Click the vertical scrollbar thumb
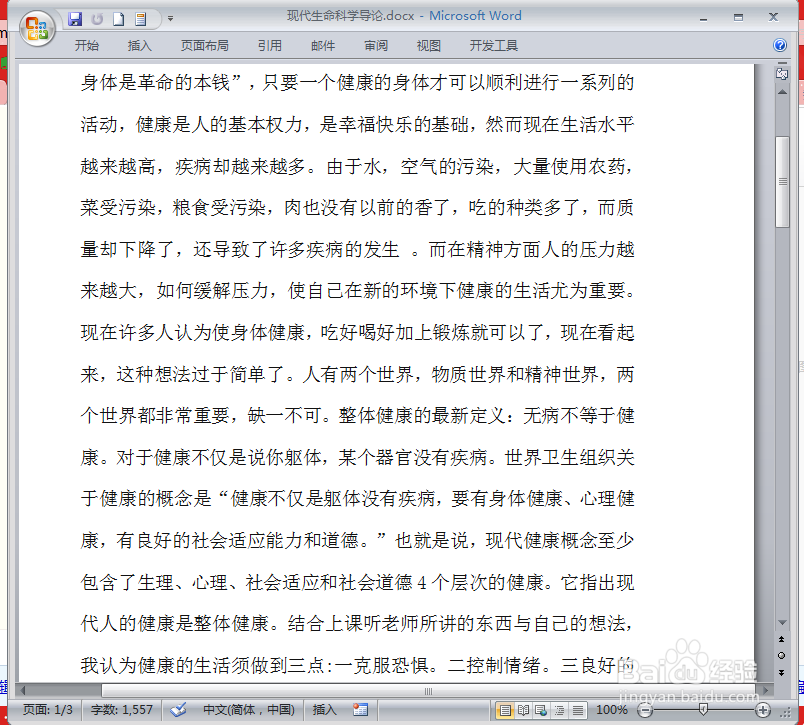Screen dimensions: 804x725 point(782,182)
